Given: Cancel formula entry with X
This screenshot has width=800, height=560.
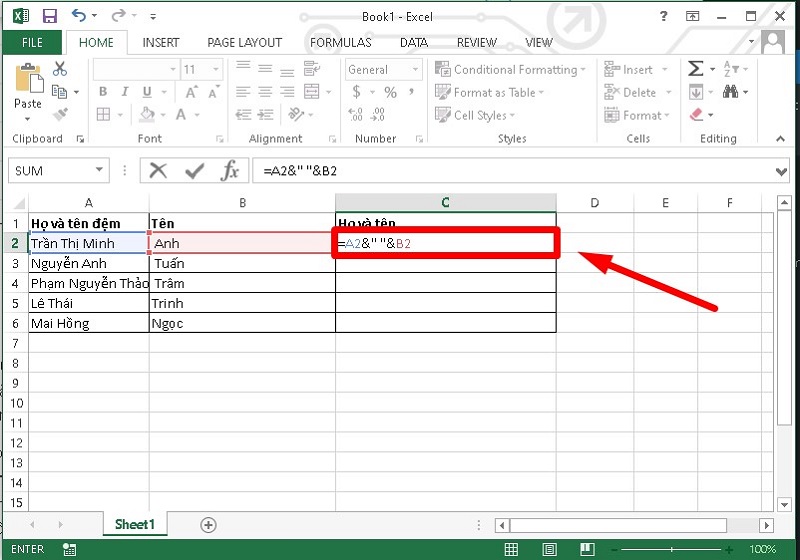Looking at the screenshot, I should click(158, 170).
